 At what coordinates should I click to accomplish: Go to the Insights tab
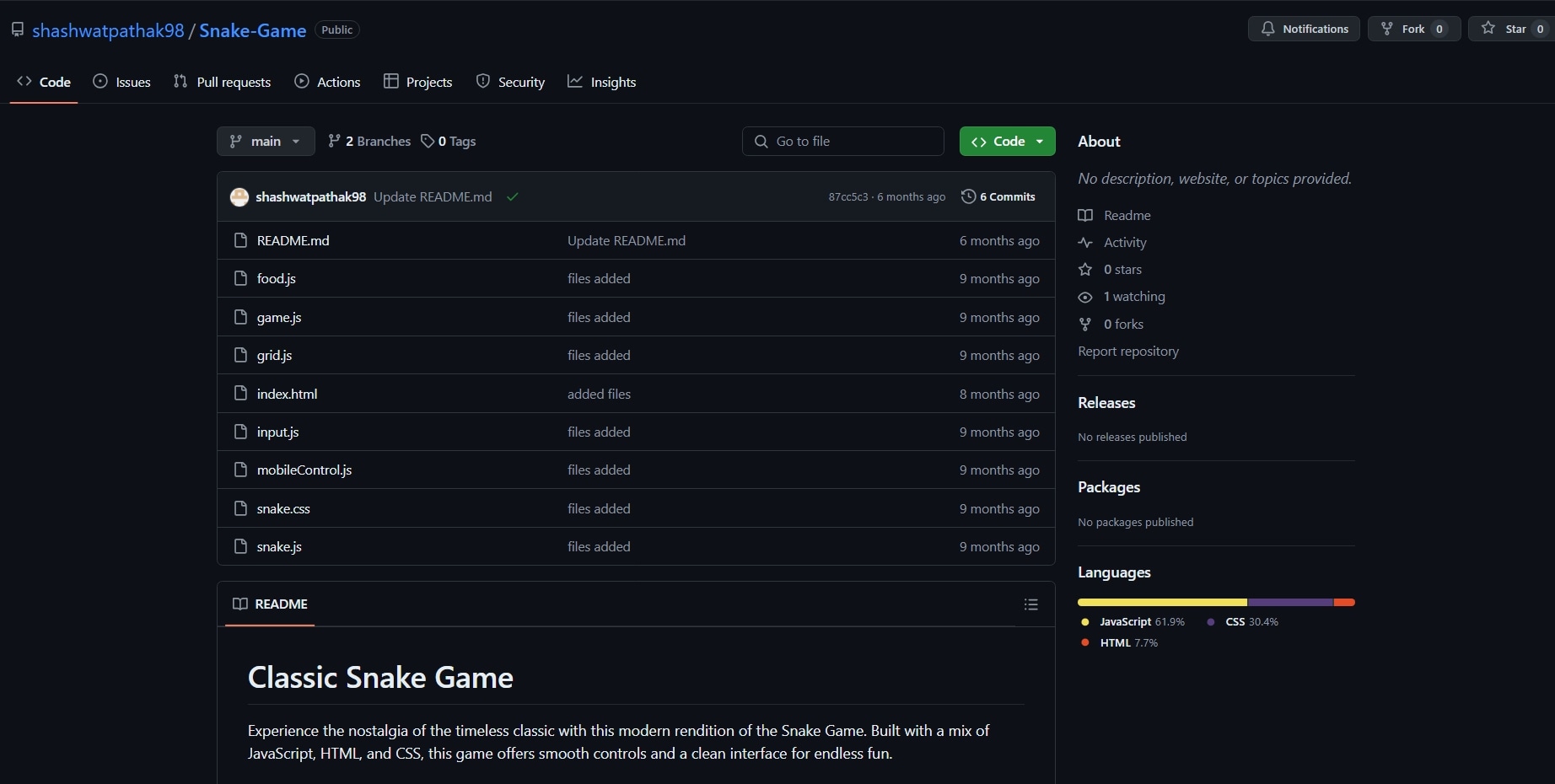[x=602, y=82]
